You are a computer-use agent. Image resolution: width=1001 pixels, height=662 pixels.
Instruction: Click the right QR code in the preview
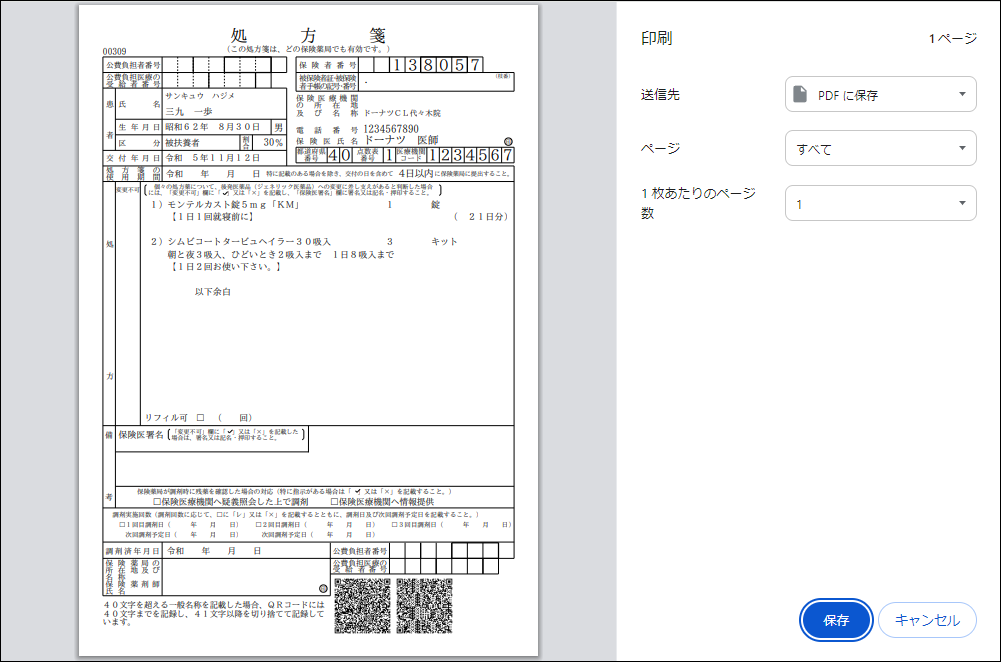pos(425,606)
